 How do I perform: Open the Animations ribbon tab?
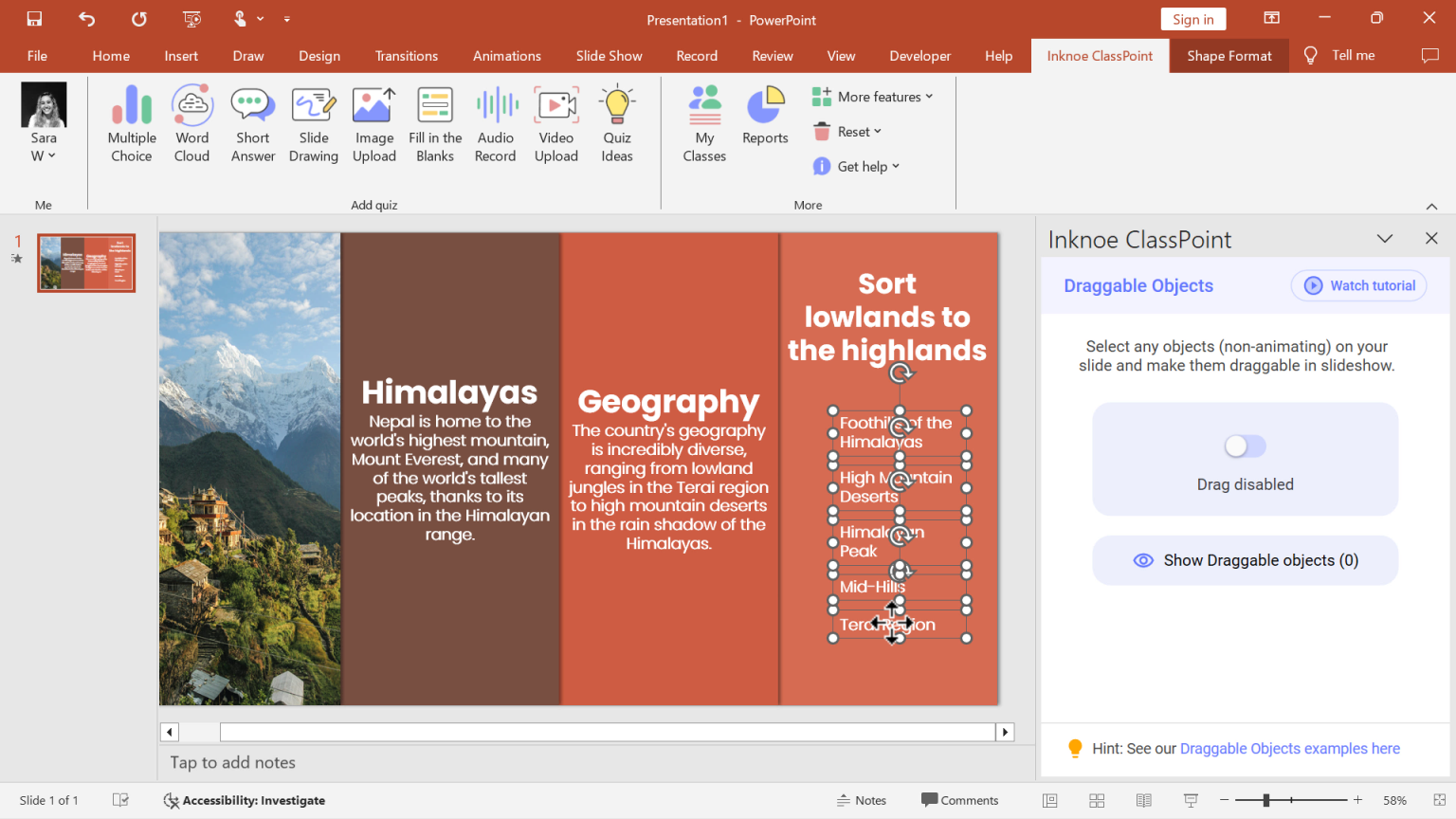[506, 55]
